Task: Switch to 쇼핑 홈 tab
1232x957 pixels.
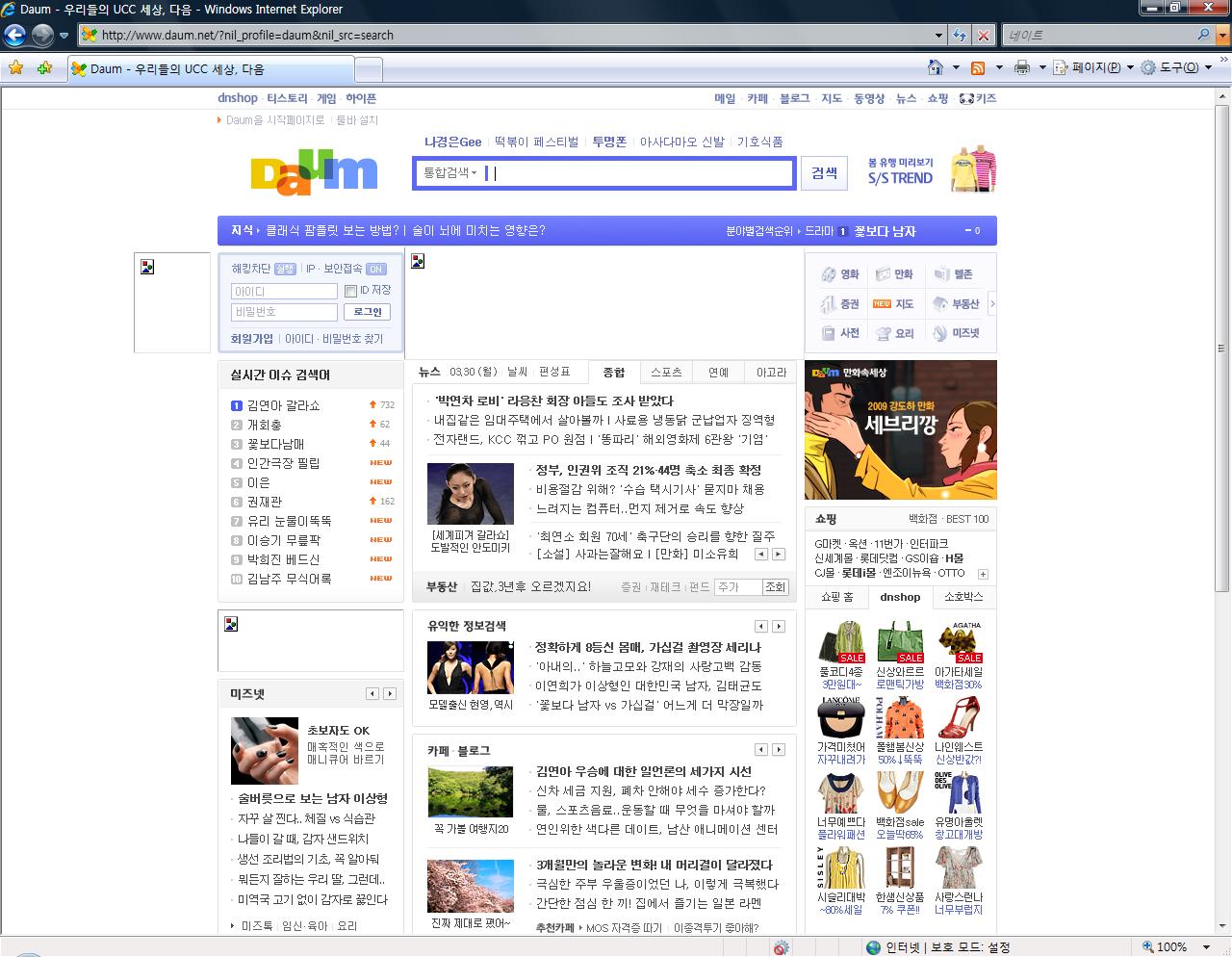Action: coord(836,597)
